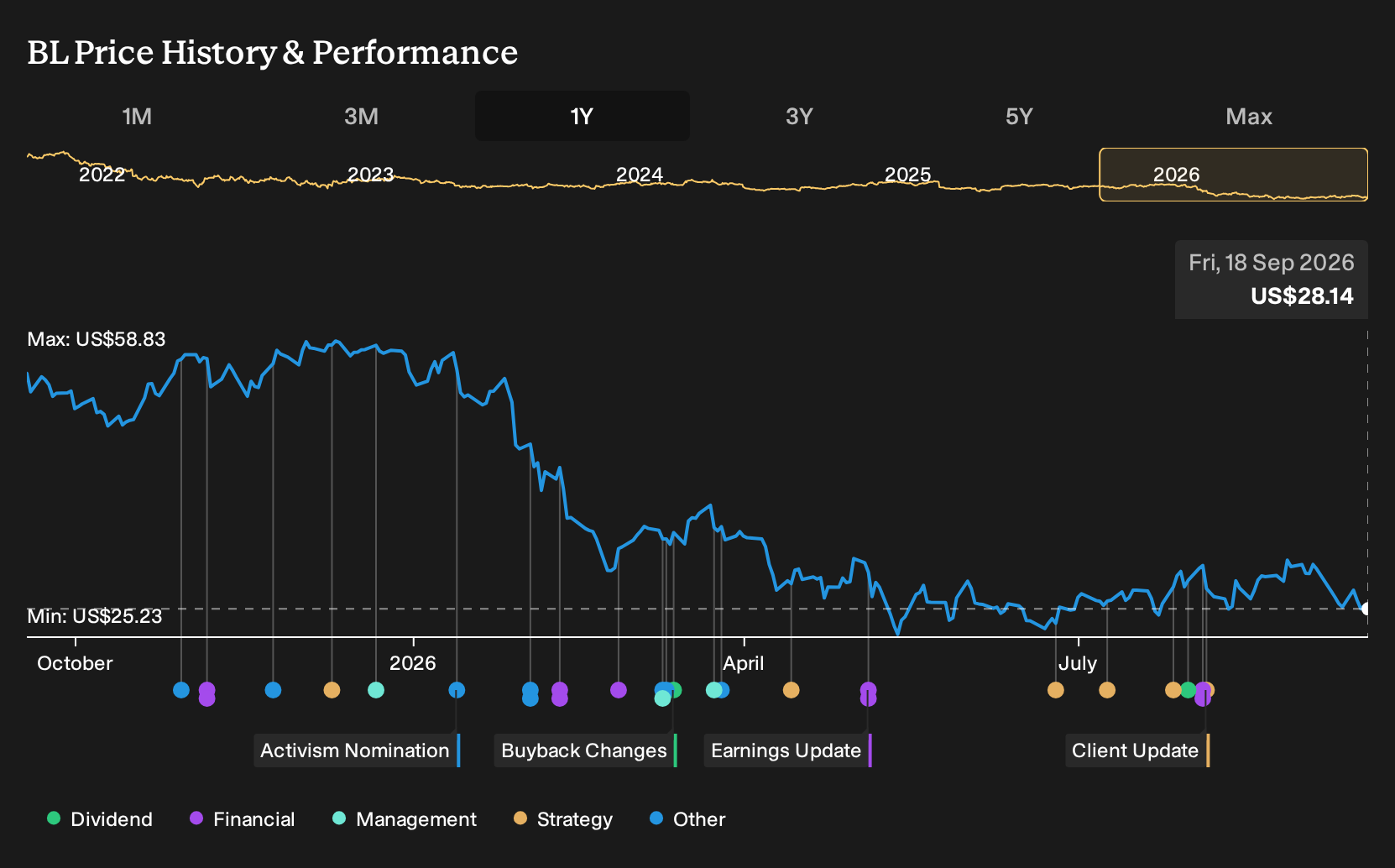Click the white current-price dot at chart end
This screenshot has width=1395, height=868.
pyautogui.click(x=1366, y=609)
